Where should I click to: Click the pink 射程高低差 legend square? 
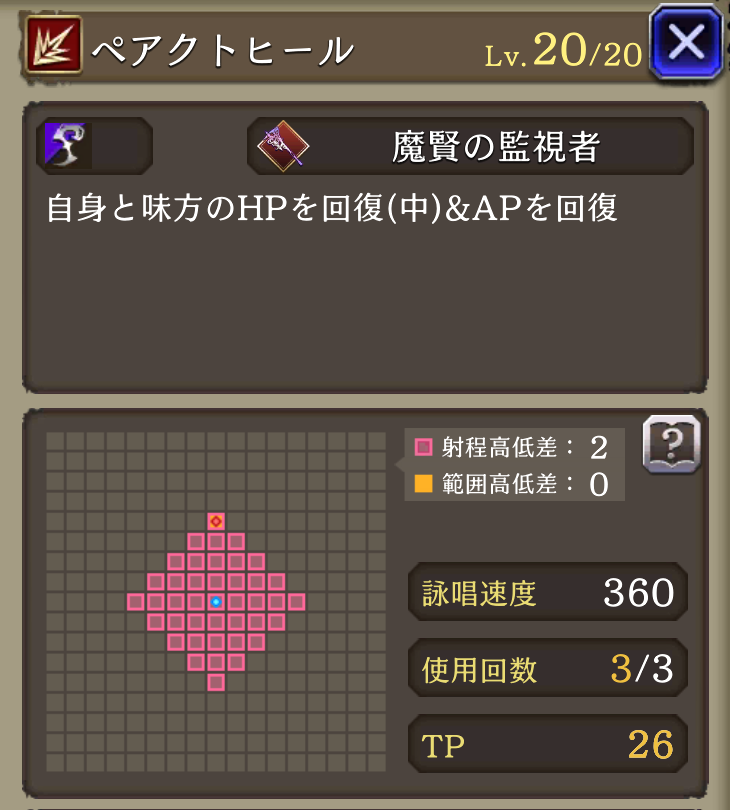424,447
